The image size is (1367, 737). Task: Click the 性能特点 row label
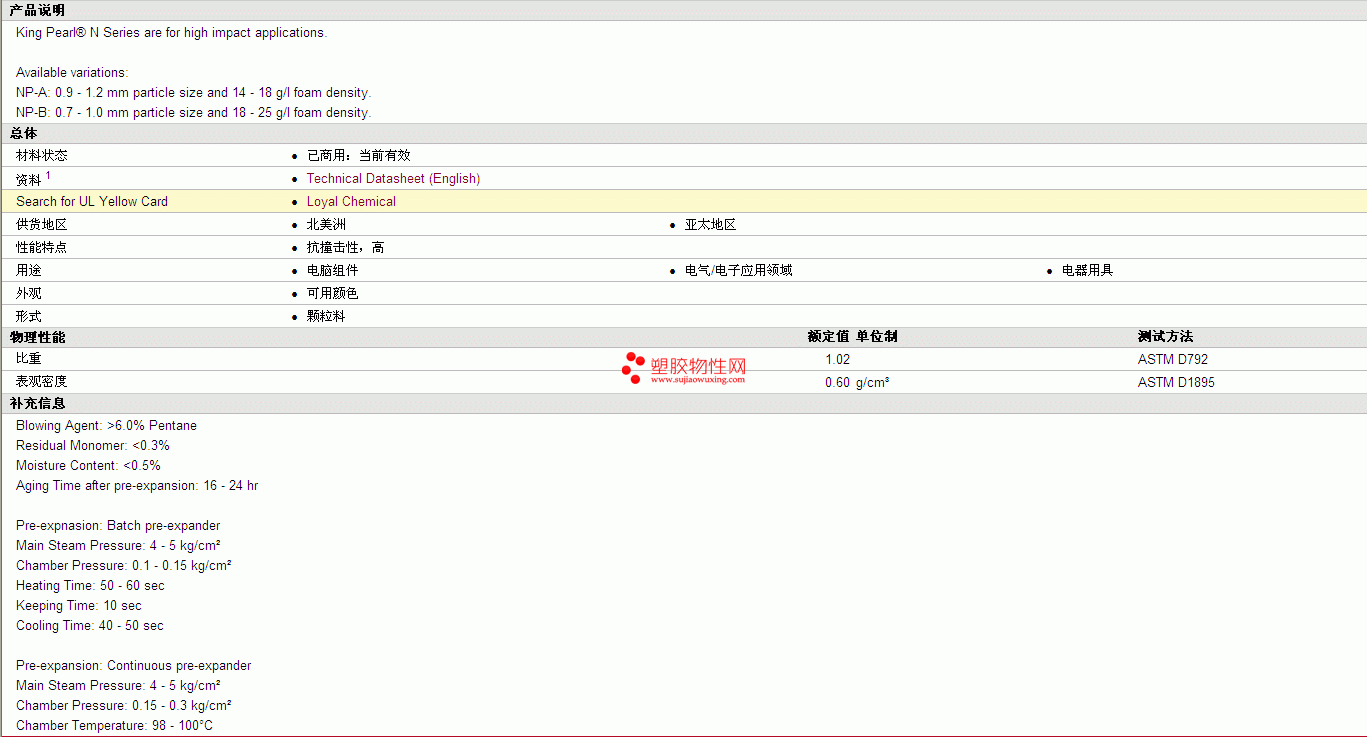pyautogui.click(x=42, y=247)
